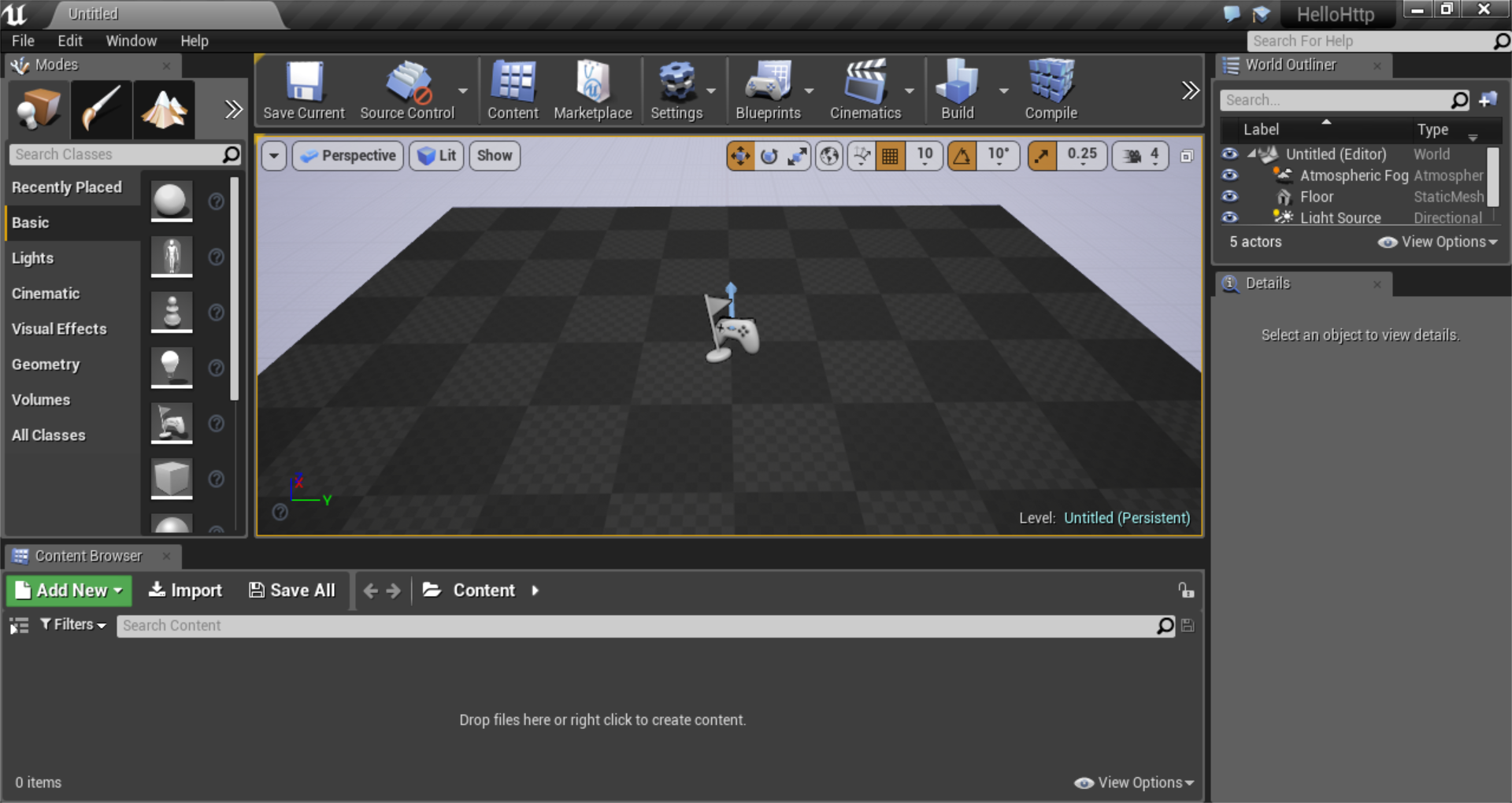The height and width of the screenshot is (803, 1512).
Task: Select the Landscape mode mountain icon
Action: 164,109
